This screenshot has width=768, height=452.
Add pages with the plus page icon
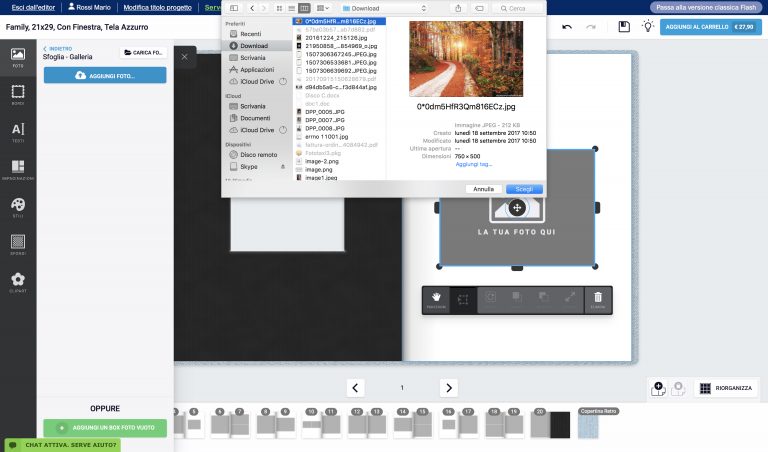coord(658,388)
